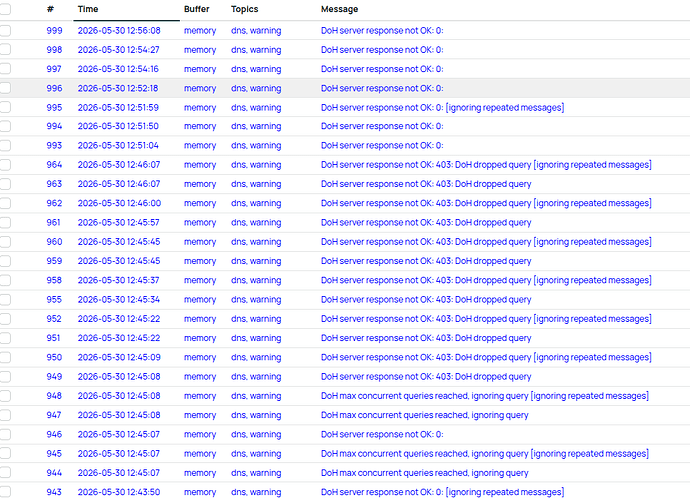The height and width of the screenshot is (498, 690).
Task: Select entry number 947
Action: tap(54, 415)
